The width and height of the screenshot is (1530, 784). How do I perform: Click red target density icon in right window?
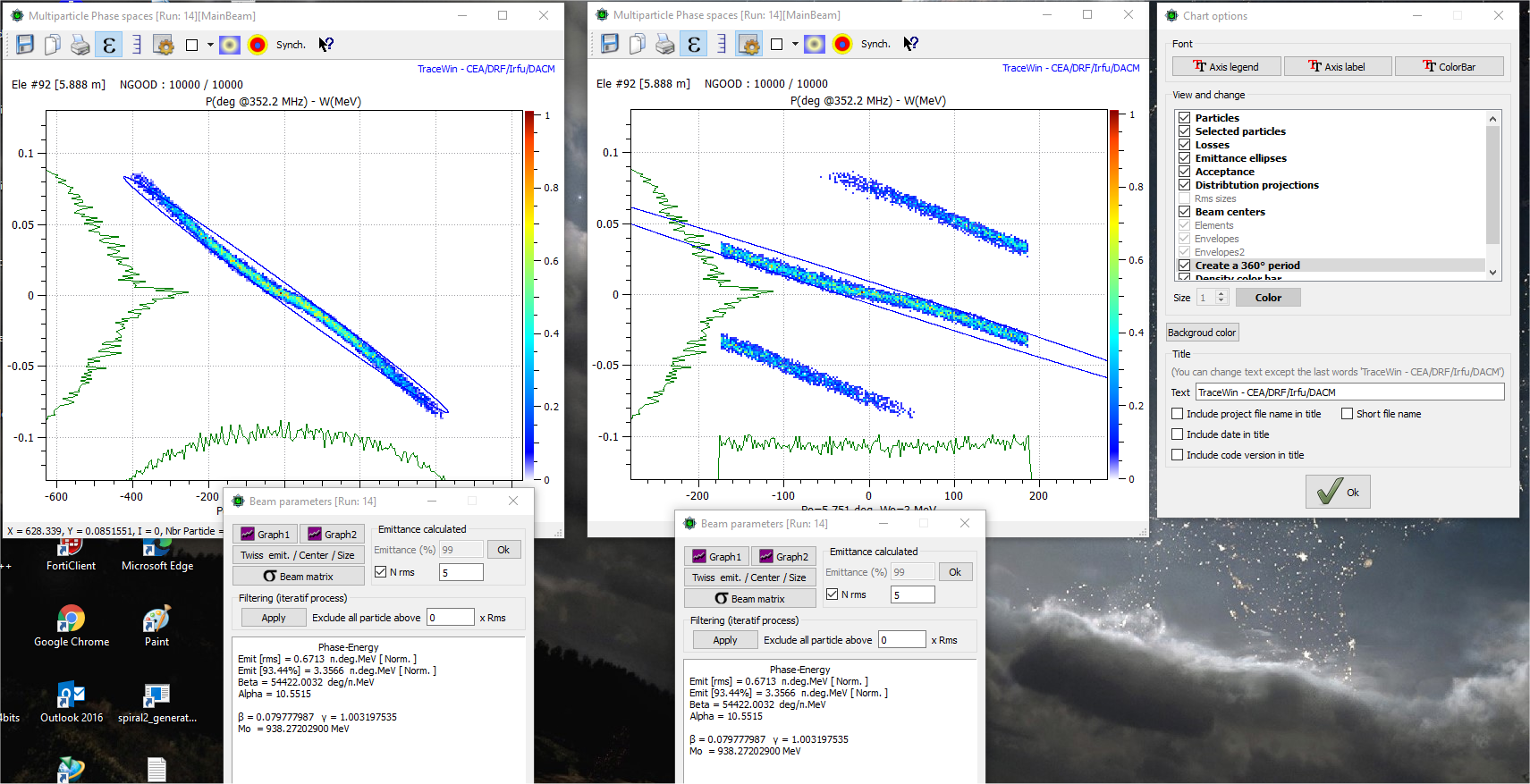(x=842, y=44)
